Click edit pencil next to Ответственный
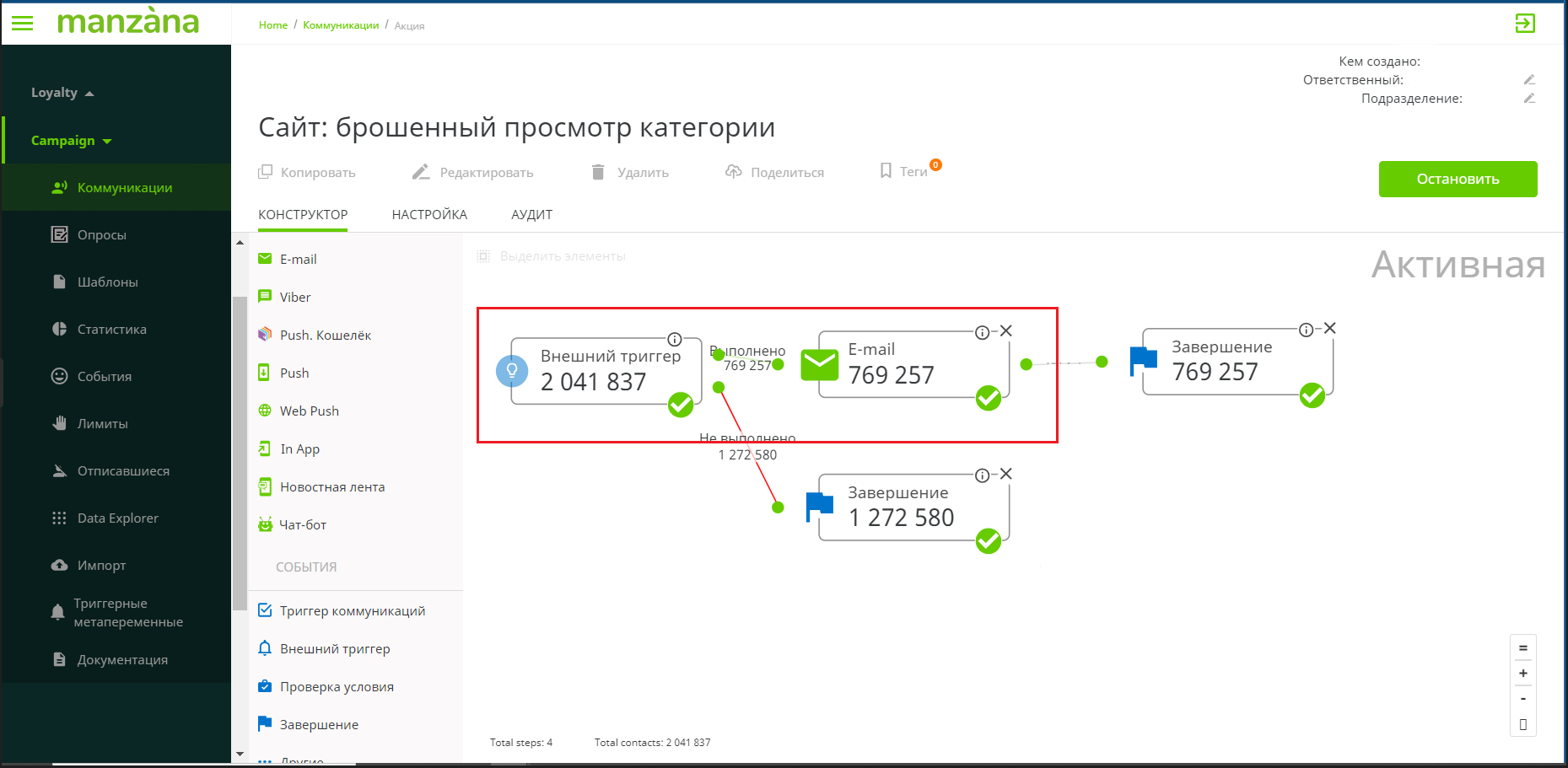This screenshot has width=1568, height=768. click(1529, 80)
